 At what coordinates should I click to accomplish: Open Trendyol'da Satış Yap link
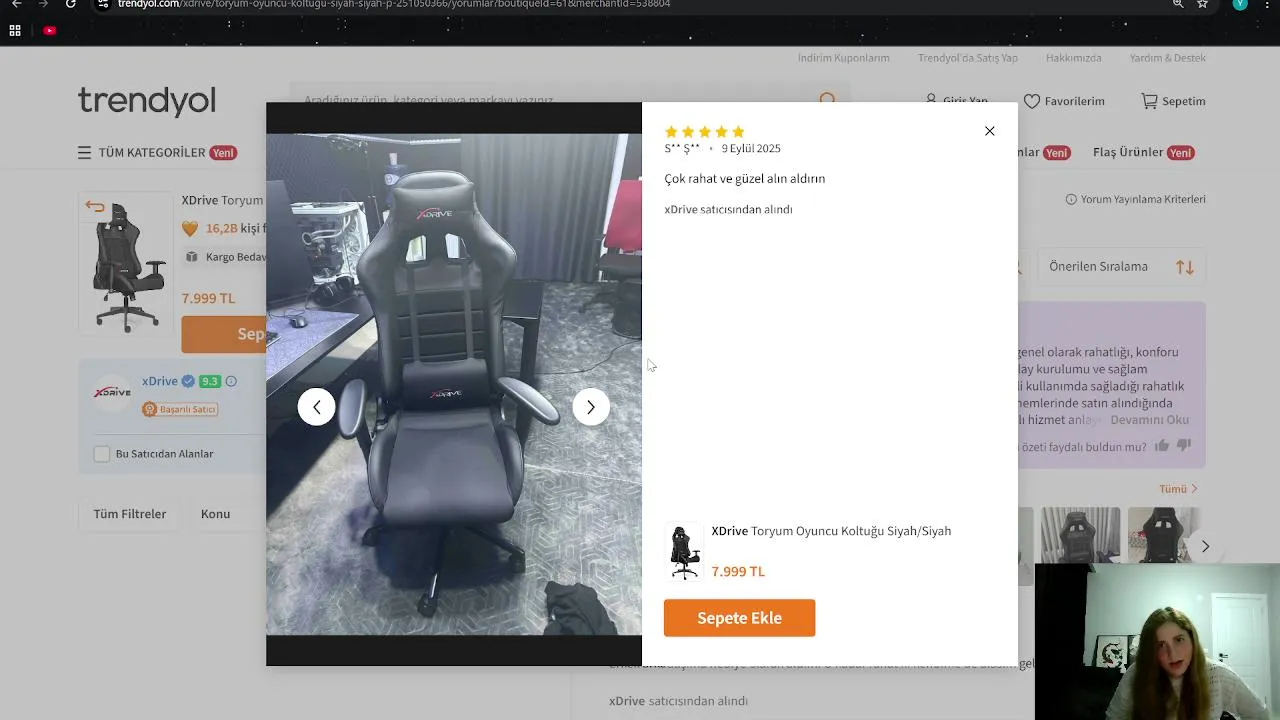(x=968, y=58)
